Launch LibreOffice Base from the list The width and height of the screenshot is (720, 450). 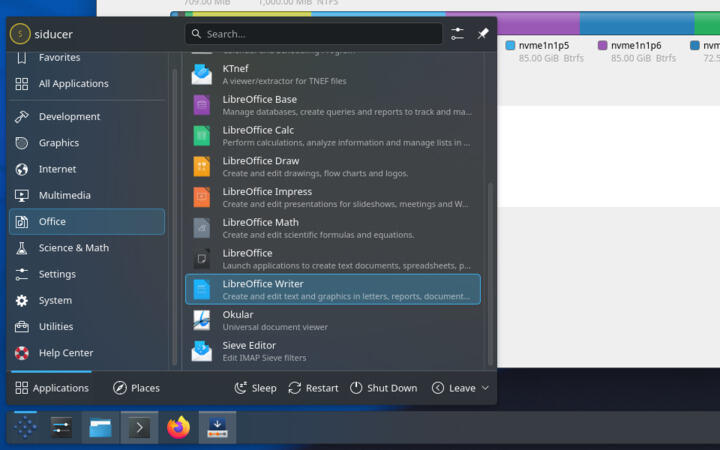coord(333,105)
